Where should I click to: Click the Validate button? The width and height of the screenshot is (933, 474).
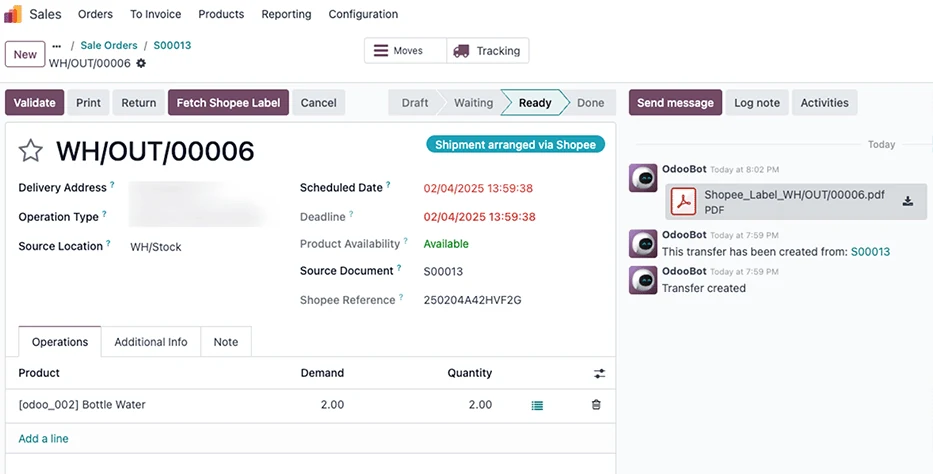pos(35,102)
